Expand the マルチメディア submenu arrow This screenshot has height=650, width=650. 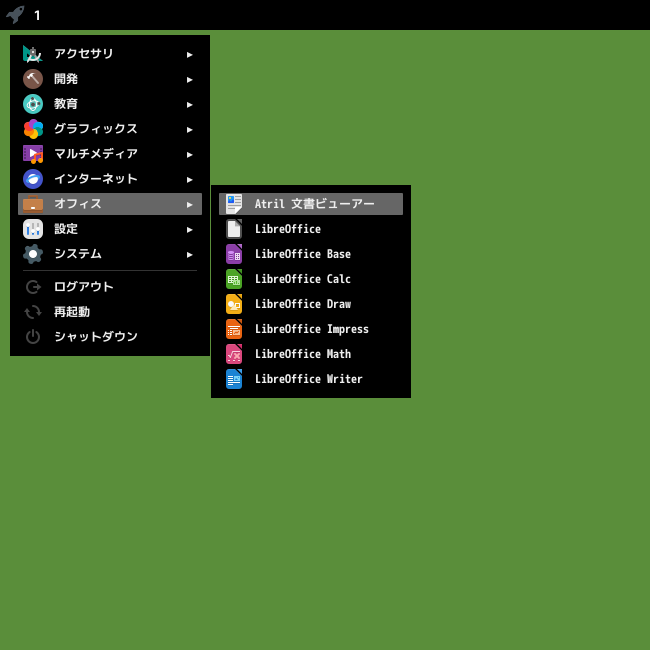[189, 154]
